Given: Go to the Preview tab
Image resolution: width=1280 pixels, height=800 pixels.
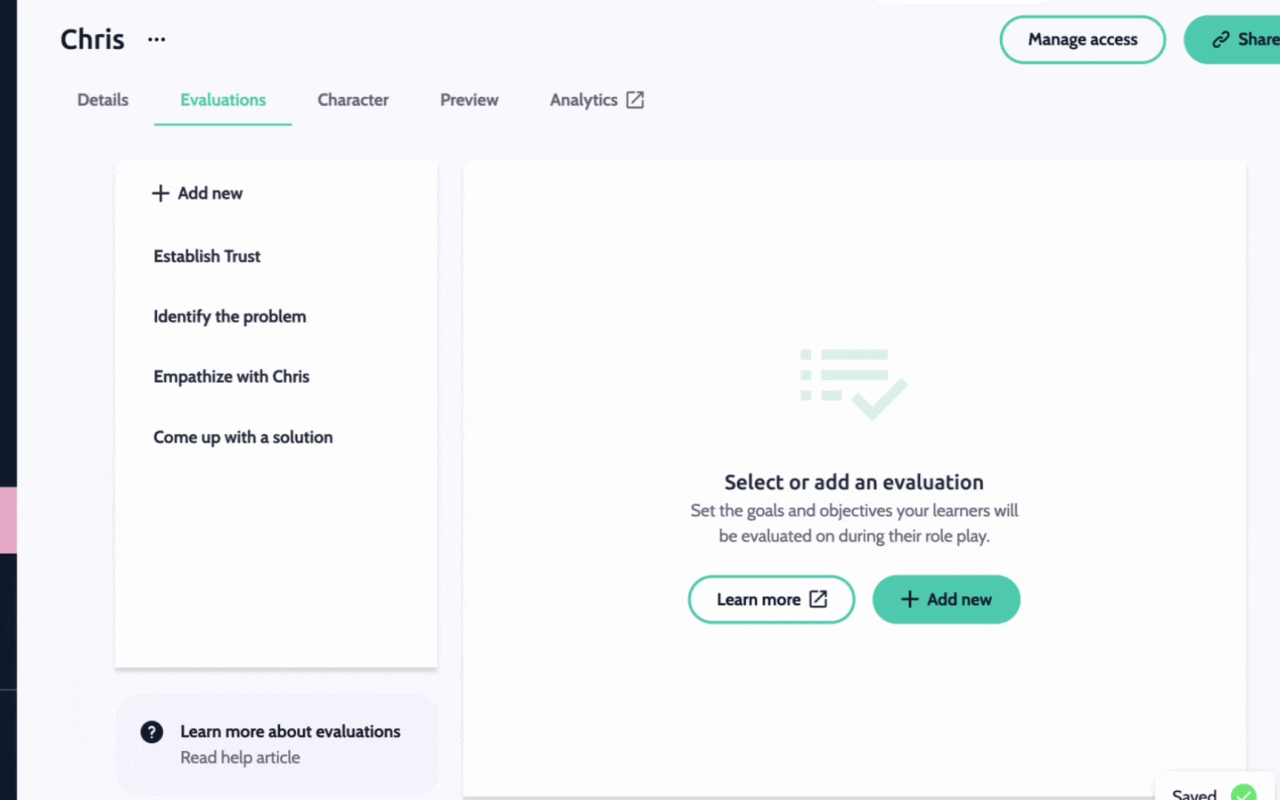Looking at the screenshot, I should [469, 100].
